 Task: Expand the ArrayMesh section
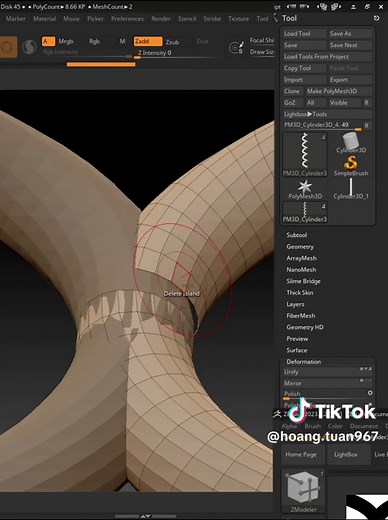(301, 258)
